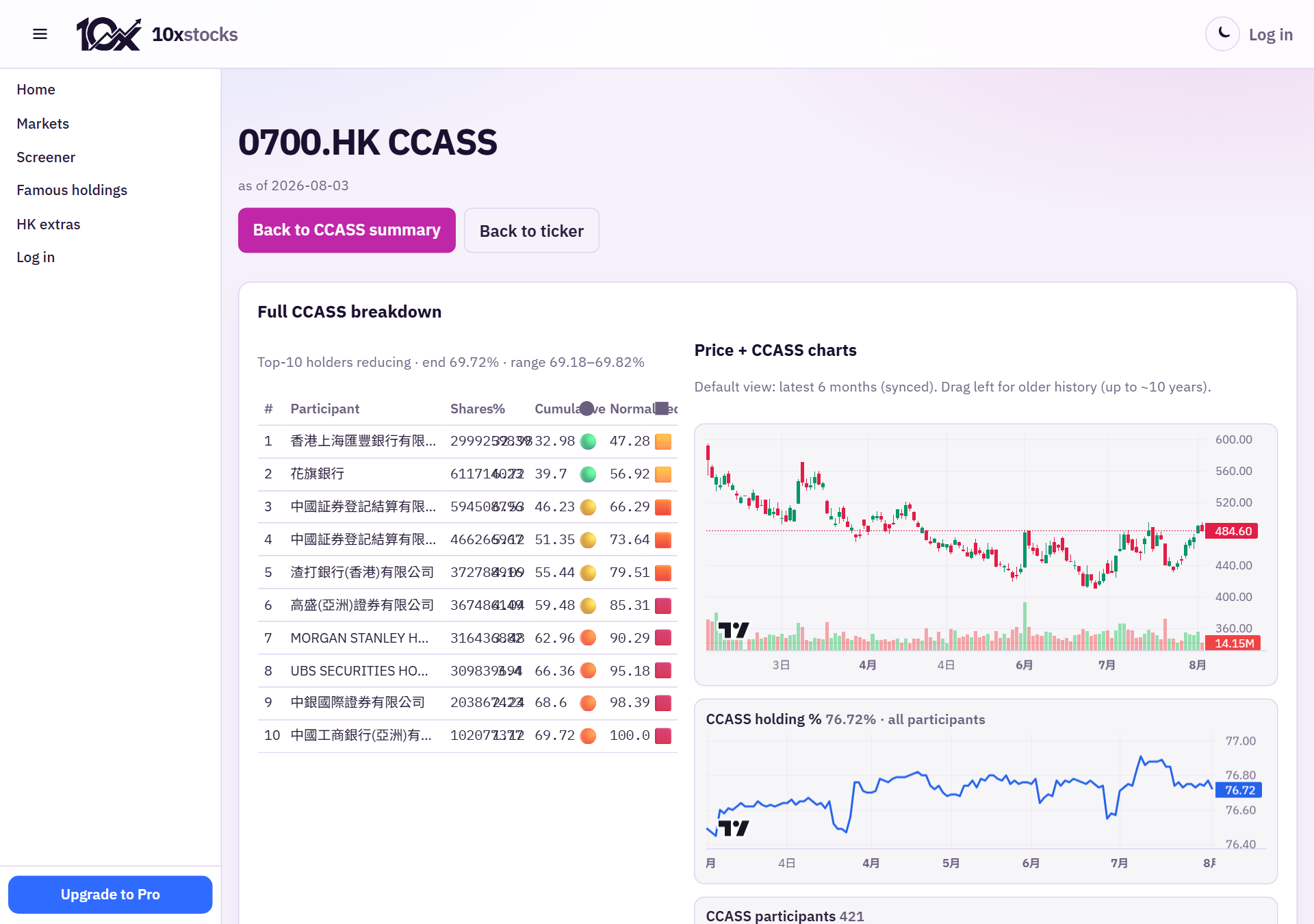Select participant 高盛(亞洲)證券有限公司

[x=362, y=606]
